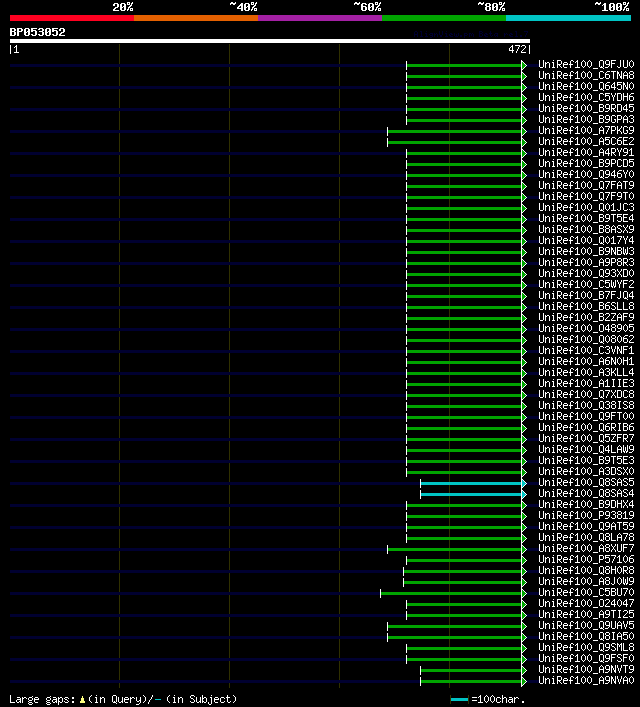Select the UniRef100_C5WYF2 label
This screenshot has height=707, width=640.
pos(586,285)
